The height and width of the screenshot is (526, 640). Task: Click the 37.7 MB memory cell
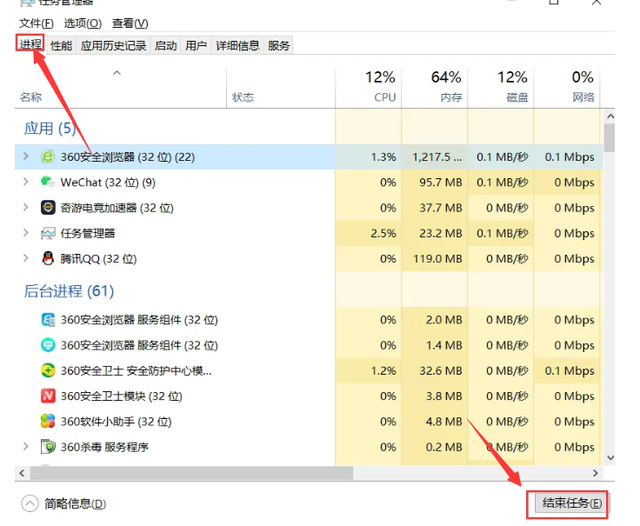tap(434, 208)
